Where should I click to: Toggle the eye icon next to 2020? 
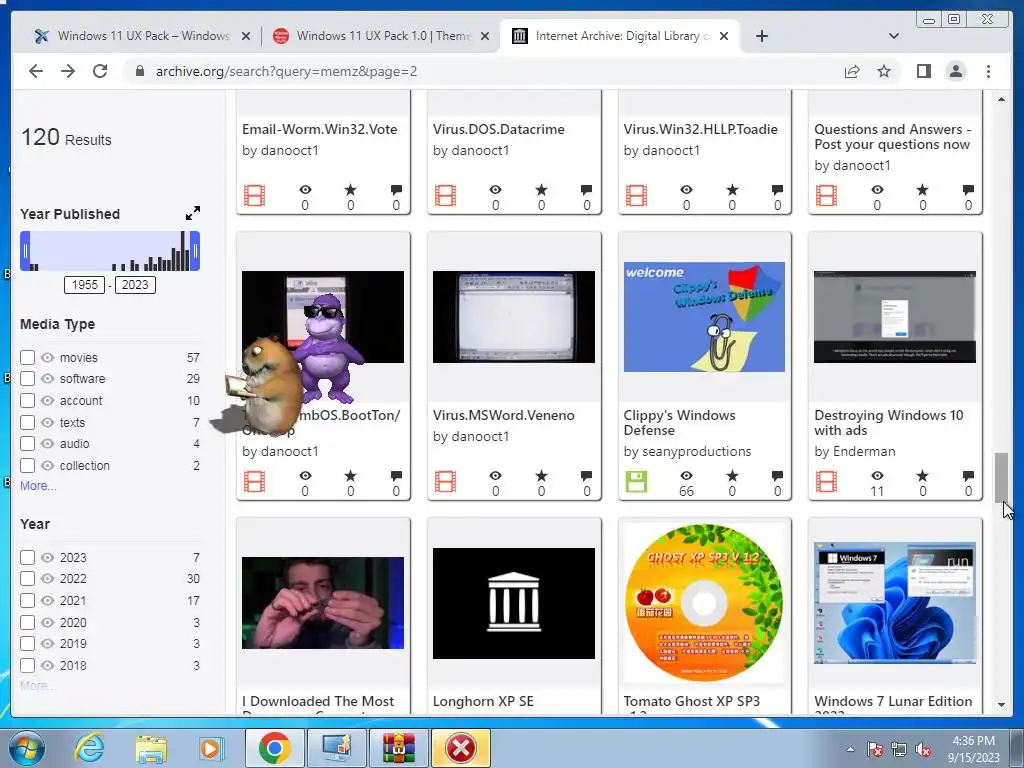tap(47, 623)
